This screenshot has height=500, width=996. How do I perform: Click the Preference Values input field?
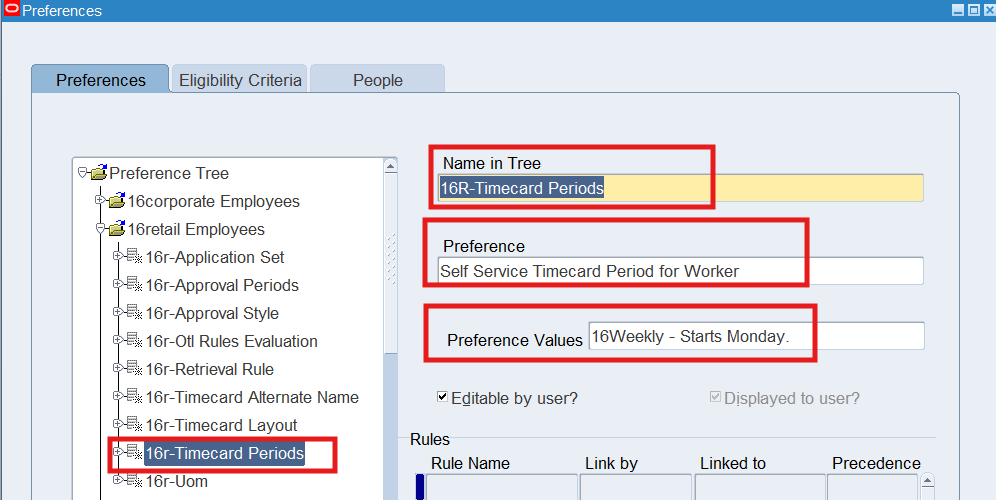[755, 337]
